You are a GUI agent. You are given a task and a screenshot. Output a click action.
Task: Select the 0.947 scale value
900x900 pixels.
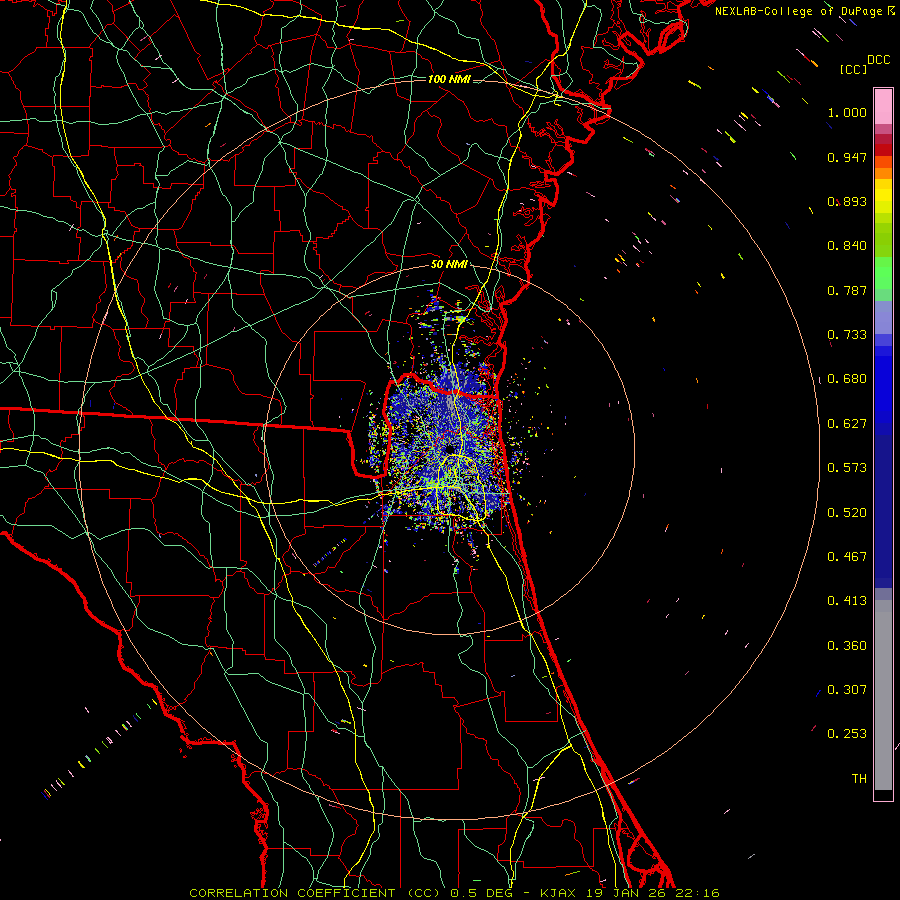click(847, 157)
